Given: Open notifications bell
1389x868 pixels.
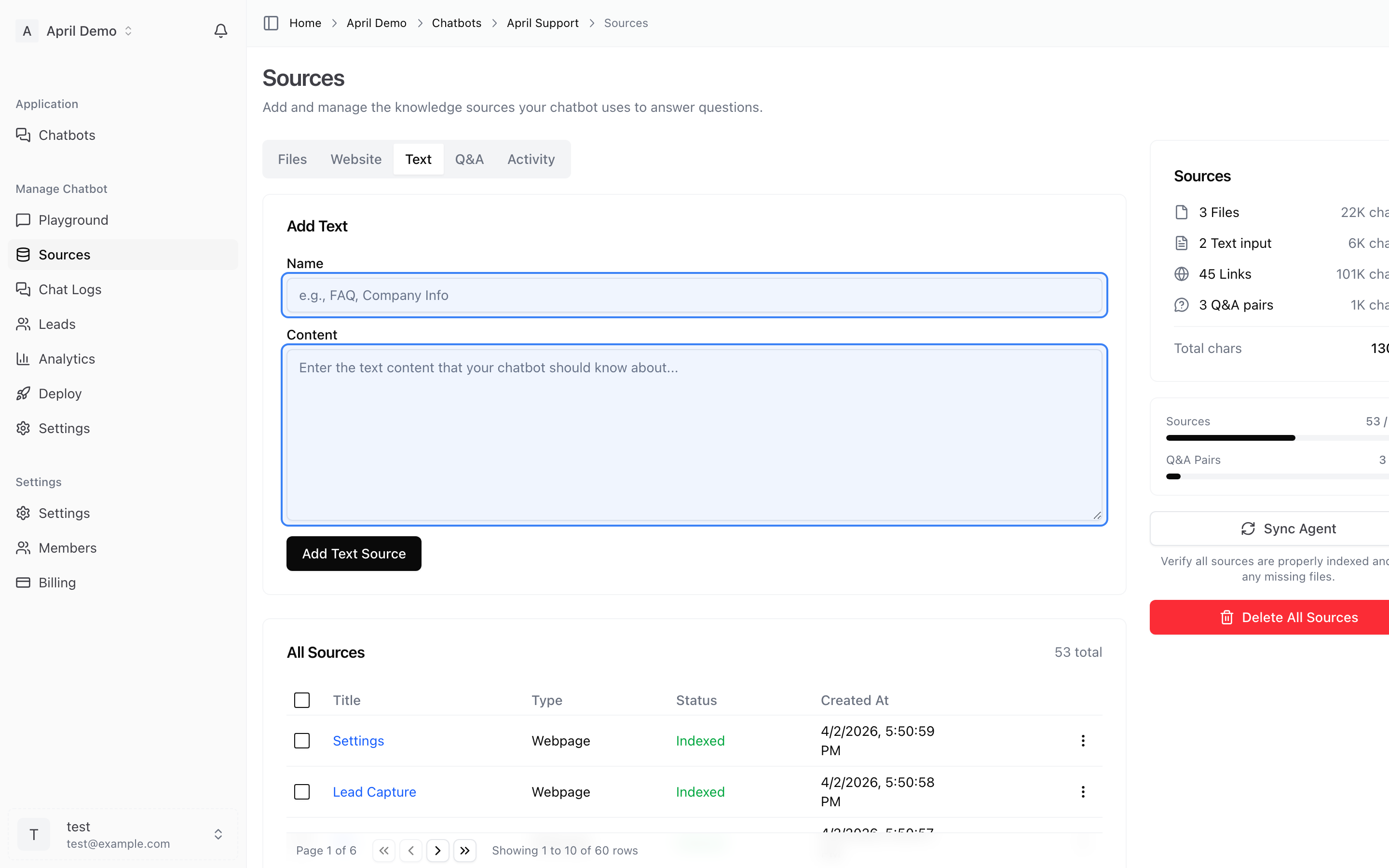Looking at the screenshot, I should click(x=221, y=30).
